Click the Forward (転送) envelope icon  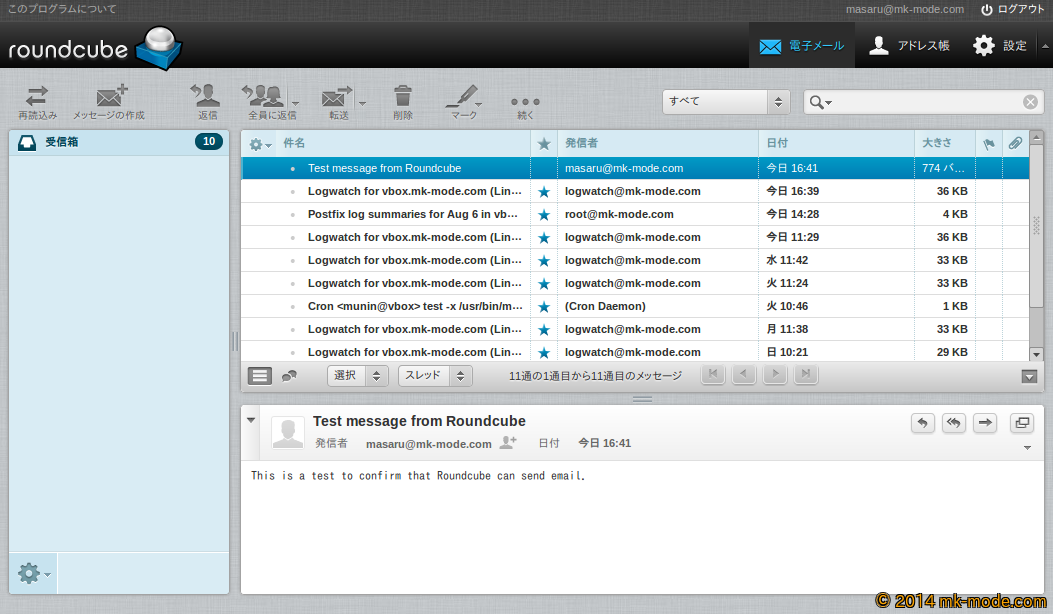pos(335,97)
